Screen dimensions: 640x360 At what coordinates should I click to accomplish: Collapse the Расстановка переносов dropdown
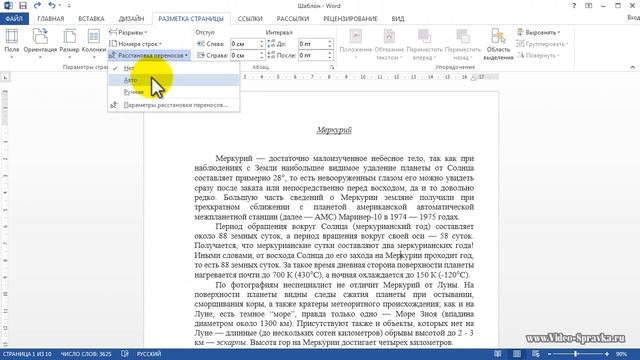(149, 55)
